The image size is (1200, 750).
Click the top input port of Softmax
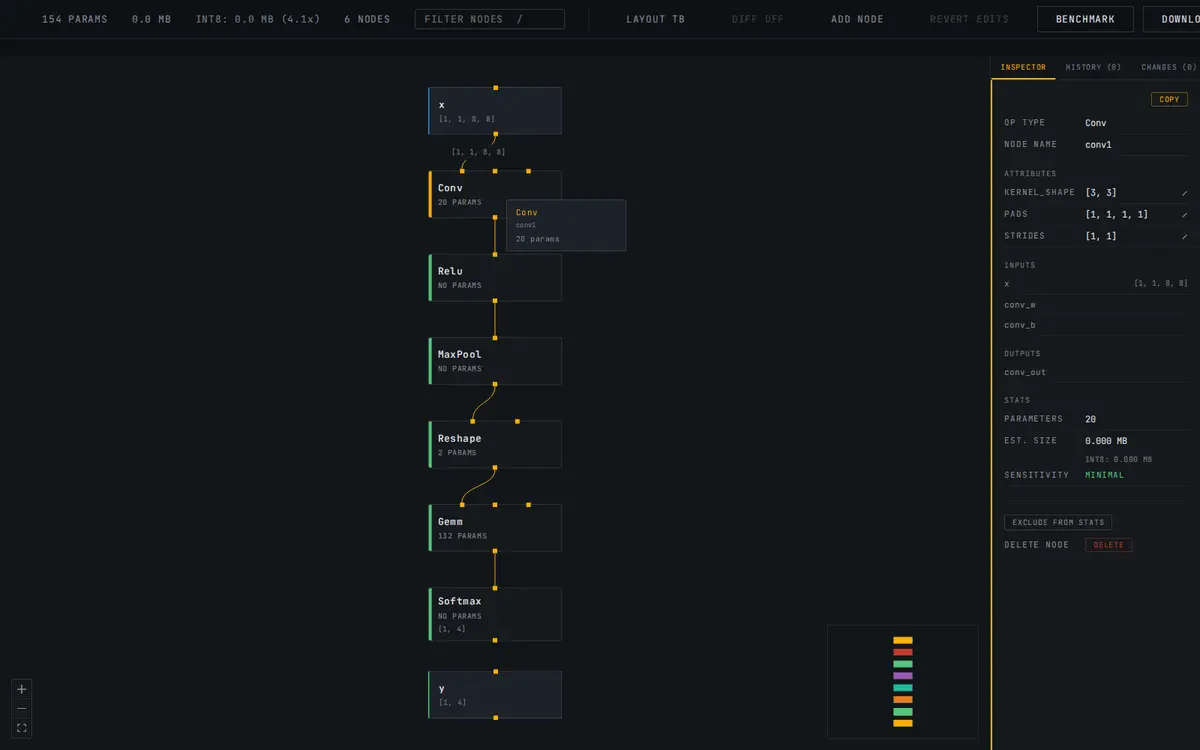click(x=495, y=588)
